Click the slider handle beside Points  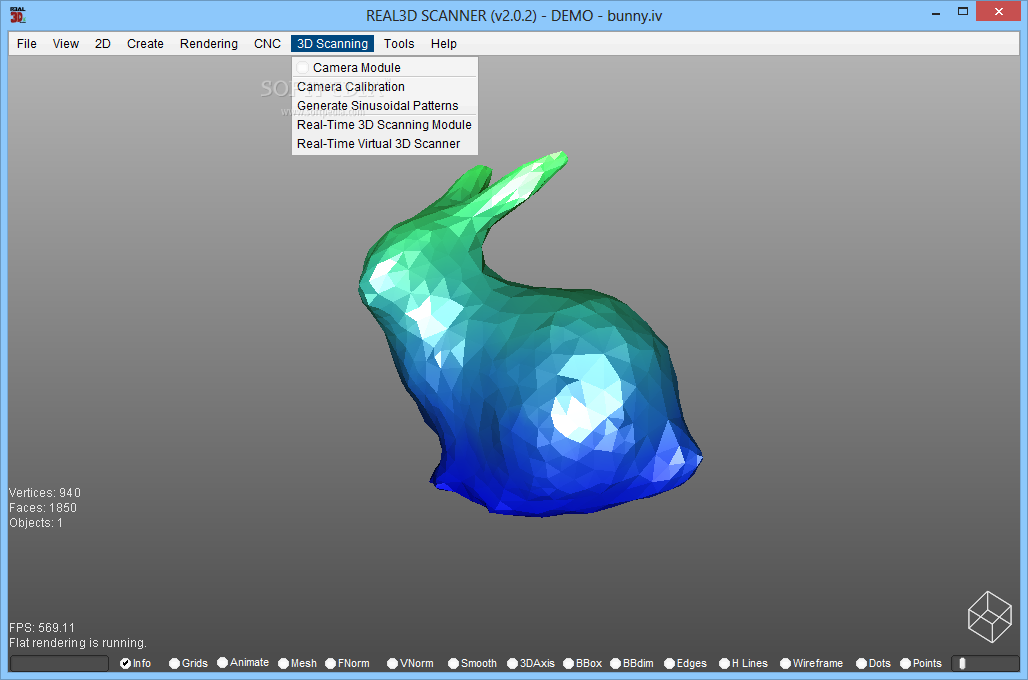pyautogui.click(x=962, y=664)
